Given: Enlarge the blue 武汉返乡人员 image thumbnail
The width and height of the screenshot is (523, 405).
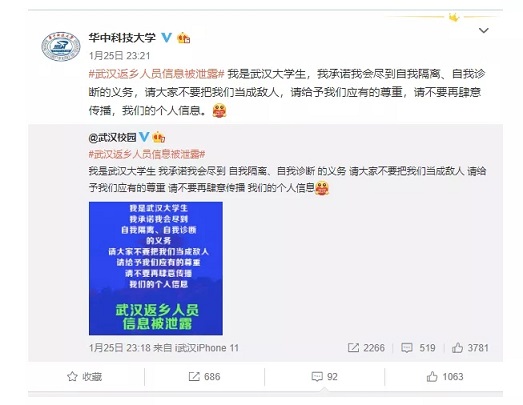Looking at the screenshot, I should [x=156, y=268].
